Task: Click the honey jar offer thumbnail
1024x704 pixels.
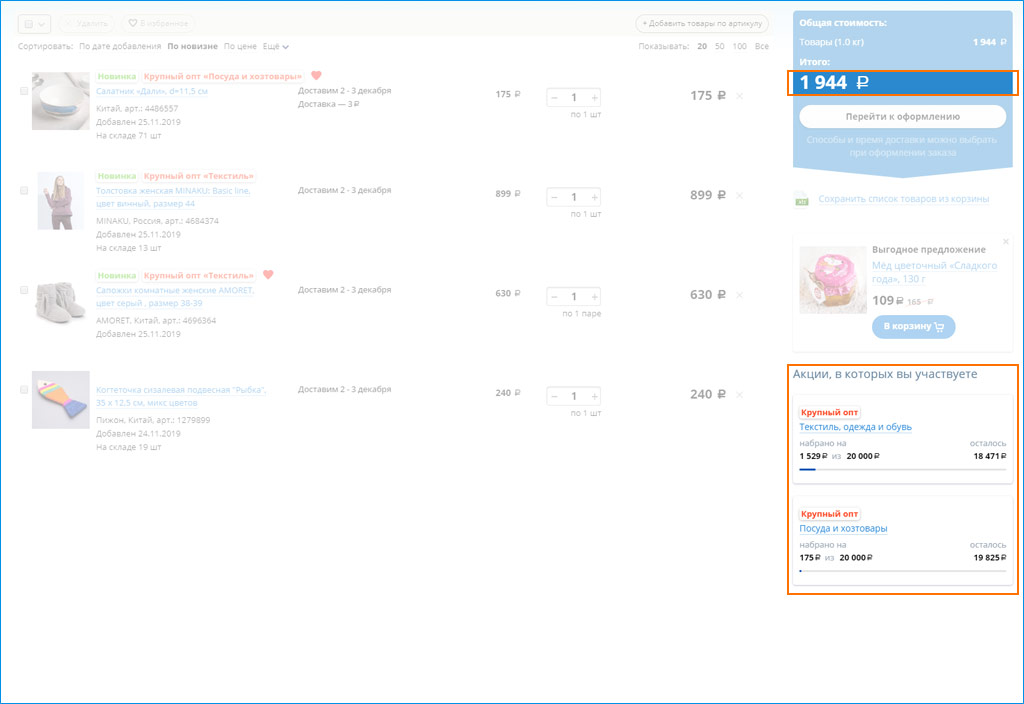Action: coord(833,280)
